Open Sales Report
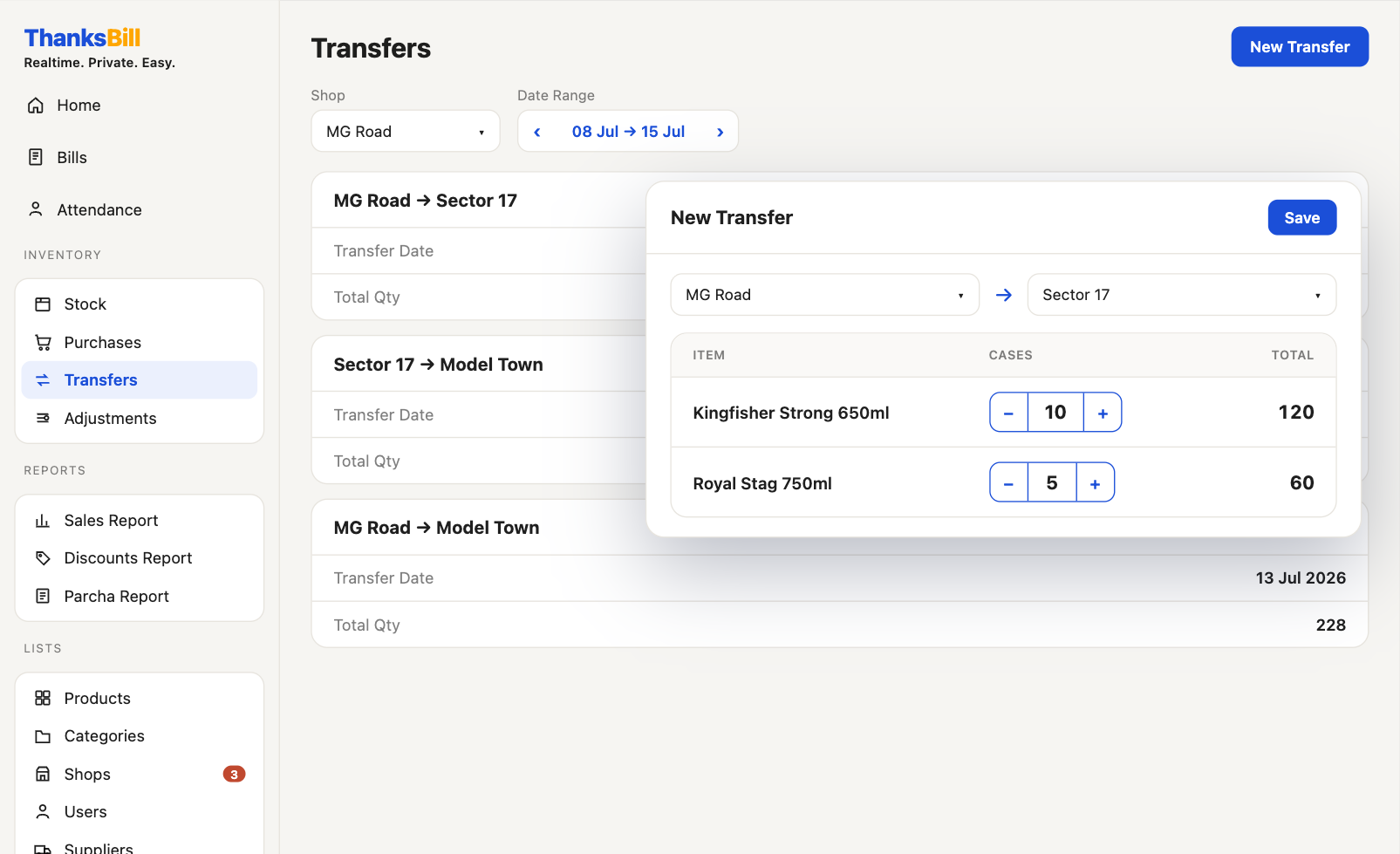Image resolution: width=1400 pixels, height=854 pixels. [140, 521]
